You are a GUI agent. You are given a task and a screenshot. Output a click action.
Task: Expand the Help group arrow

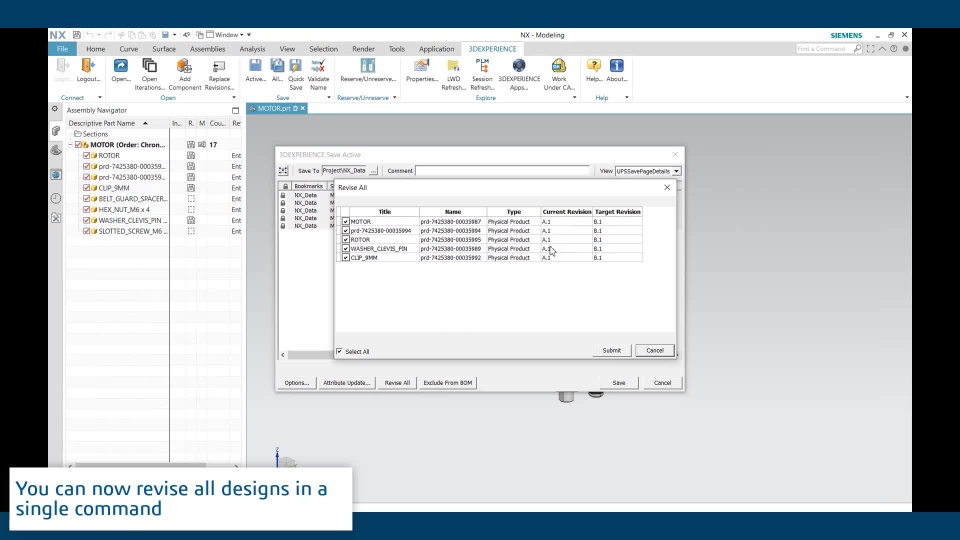point(626,97)
